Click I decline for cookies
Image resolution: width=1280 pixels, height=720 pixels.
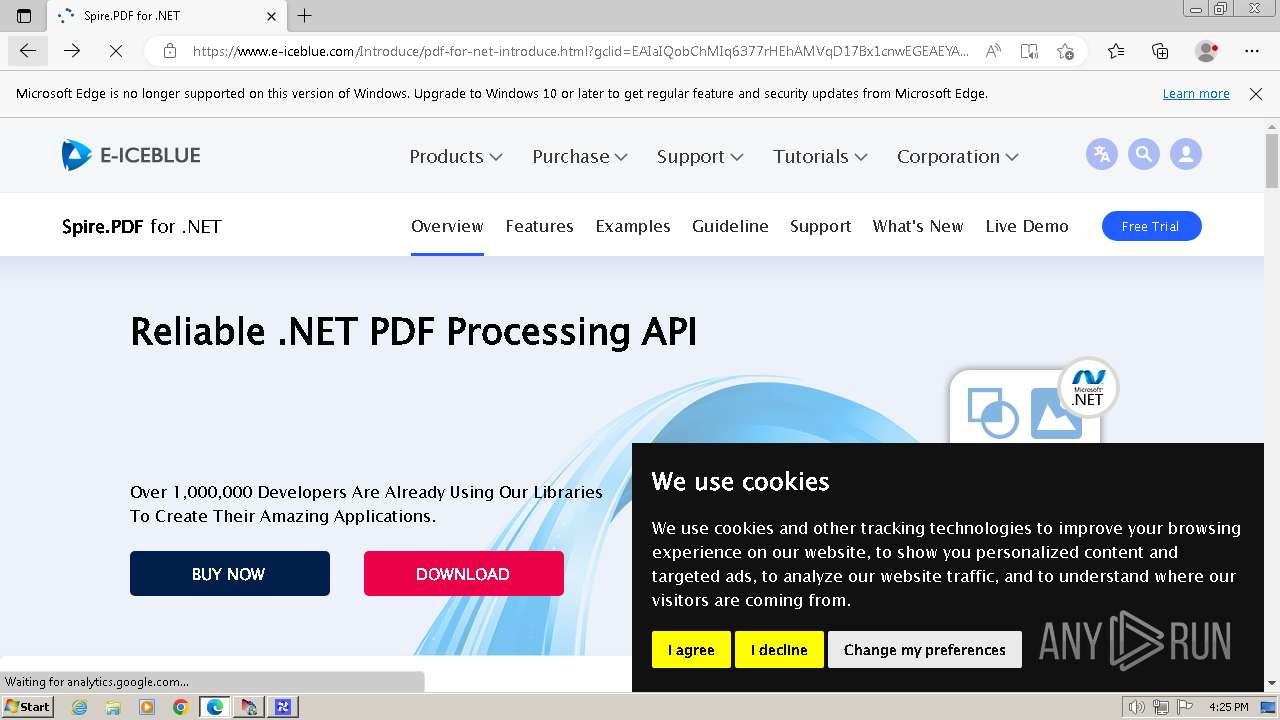(779, 650)
